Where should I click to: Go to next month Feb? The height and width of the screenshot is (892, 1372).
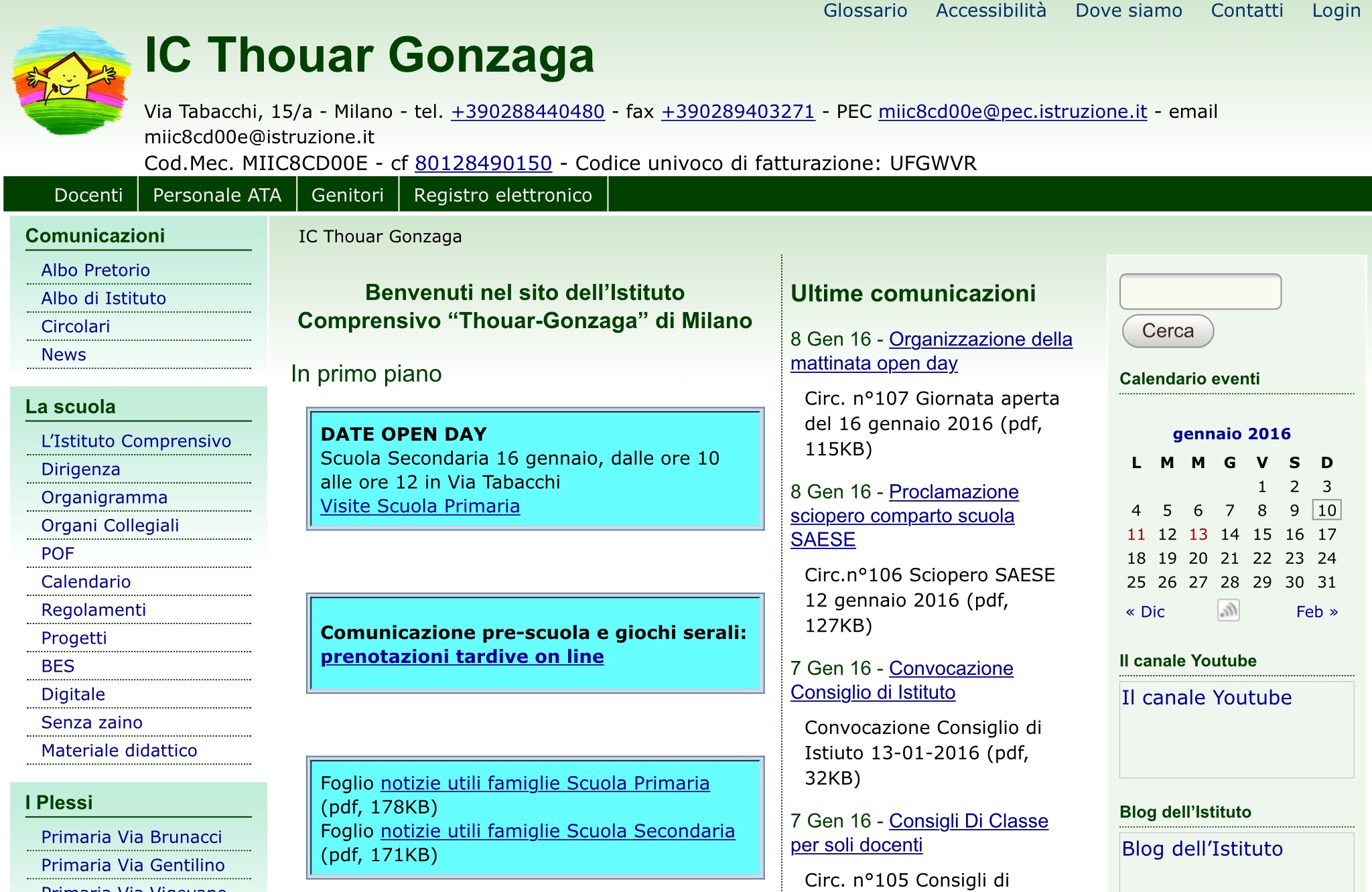[1316, 611]
